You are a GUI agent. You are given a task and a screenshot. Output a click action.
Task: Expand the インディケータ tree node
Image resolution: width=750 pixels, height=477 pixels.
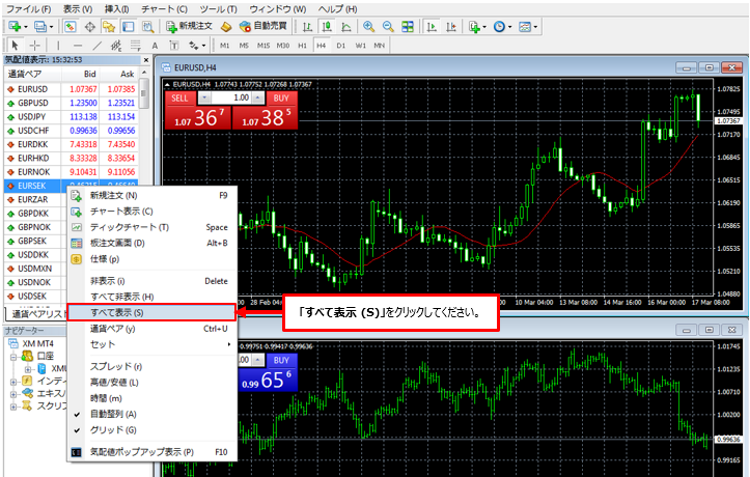click(13, 380)
